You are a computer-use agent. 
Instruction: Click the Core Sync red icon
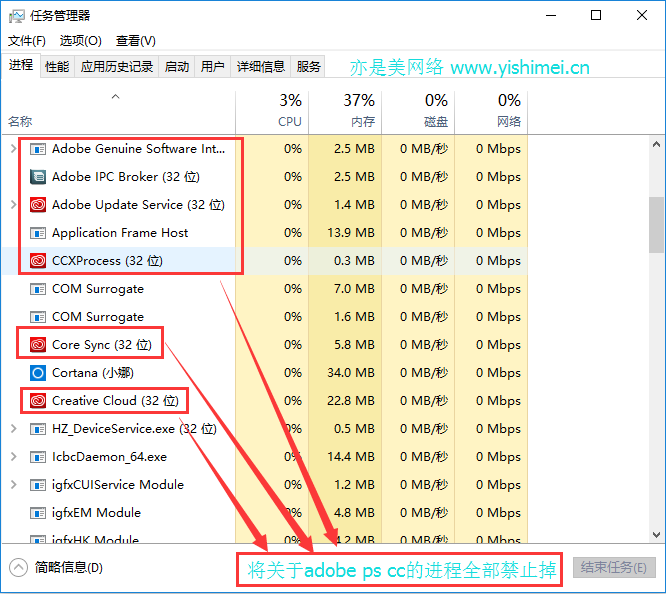pyautogui.click(x=38, y=345)
